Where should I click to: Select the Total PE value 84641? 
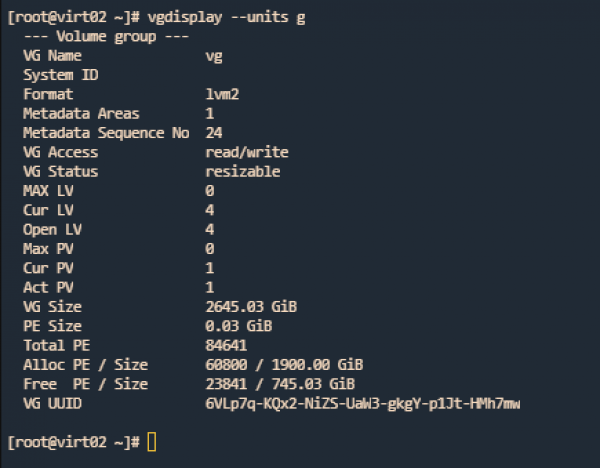coord(226,346)
